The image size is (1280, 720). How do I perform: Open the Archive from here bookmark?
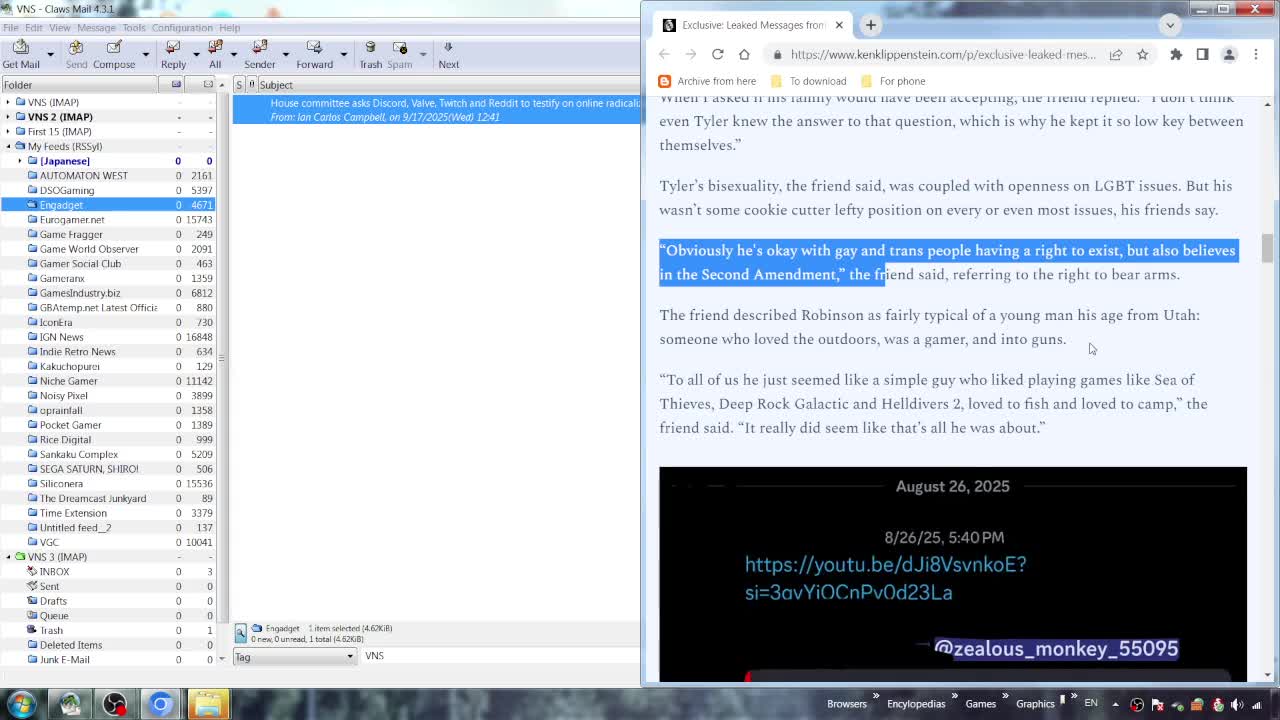(x=707, y=81)
